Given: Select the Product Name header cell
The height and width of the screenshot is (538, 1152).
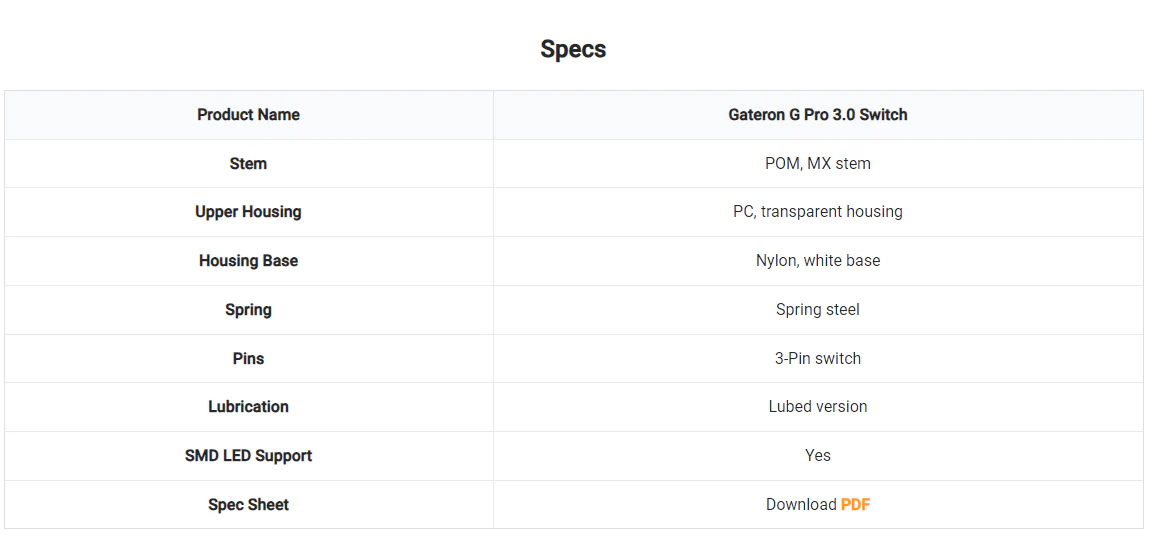Looking at the screenshot, I should [x=248, y=115].
